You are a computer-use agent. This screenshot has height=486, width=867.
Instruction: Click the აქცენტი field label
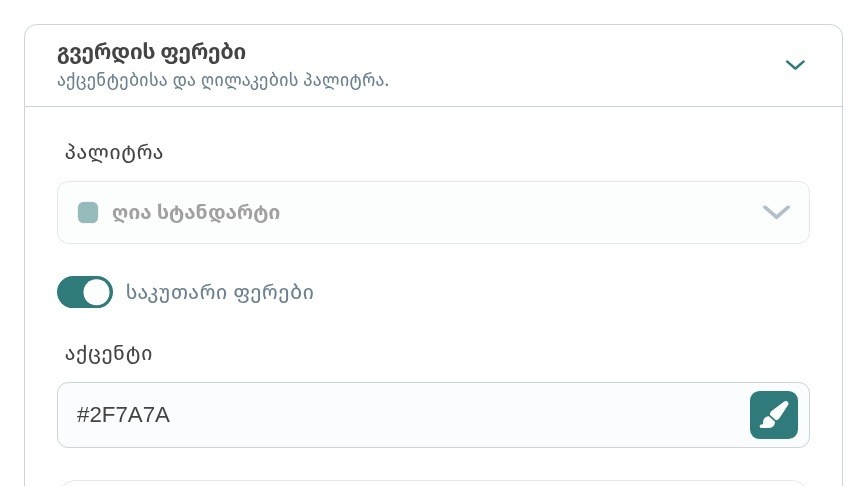tap(108, 354)
